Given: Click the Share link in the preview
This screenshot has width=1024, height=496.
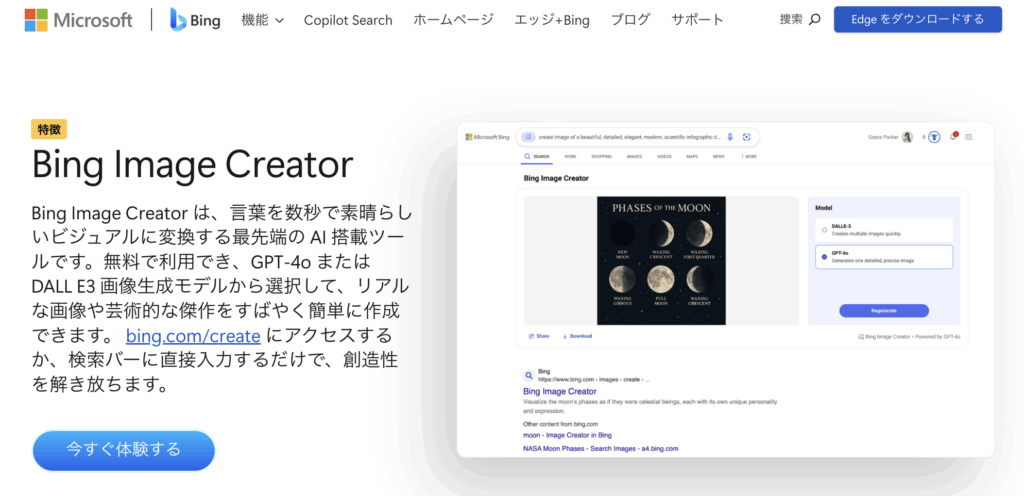Looking at the screenshot, I should 539,336.
